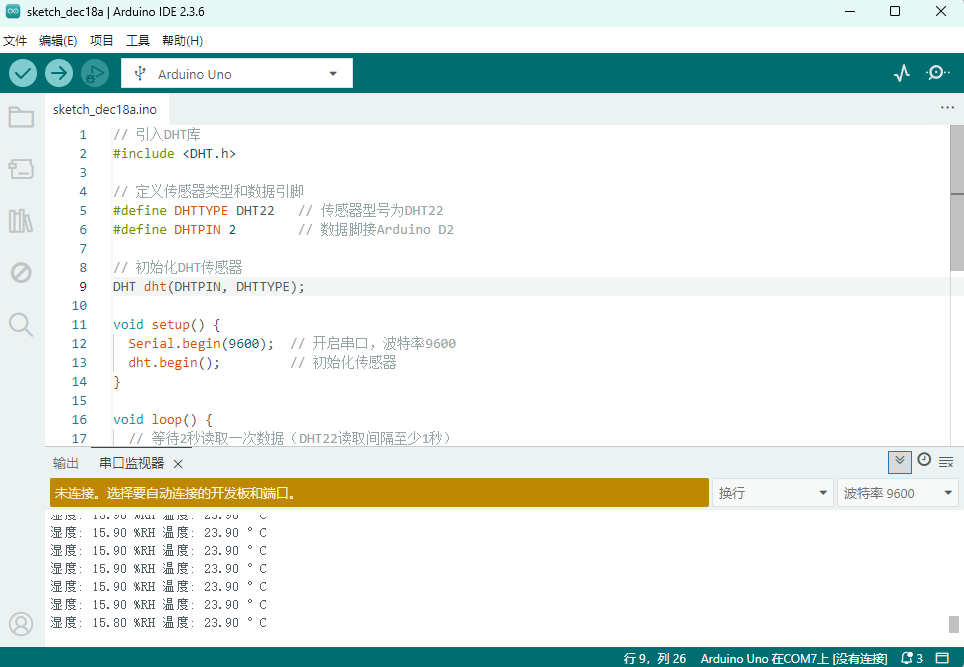The height and width of the screenshot is (667, 964).
Task: Open the 编辑(E) menu
Action: coord(58,41)
